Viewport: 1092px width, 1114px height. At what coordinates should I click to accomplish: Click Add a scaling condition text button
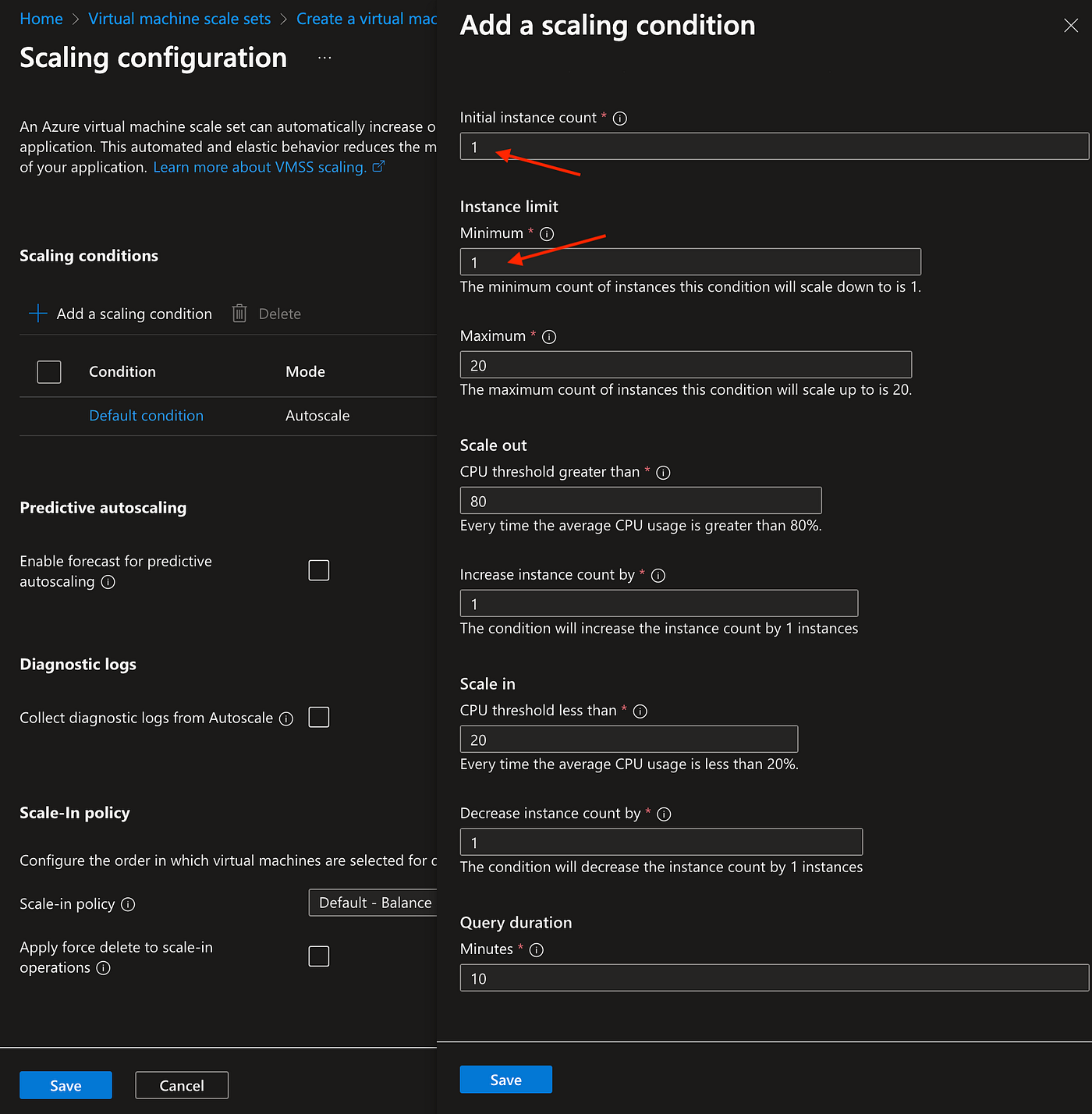[x=134, y=314]
